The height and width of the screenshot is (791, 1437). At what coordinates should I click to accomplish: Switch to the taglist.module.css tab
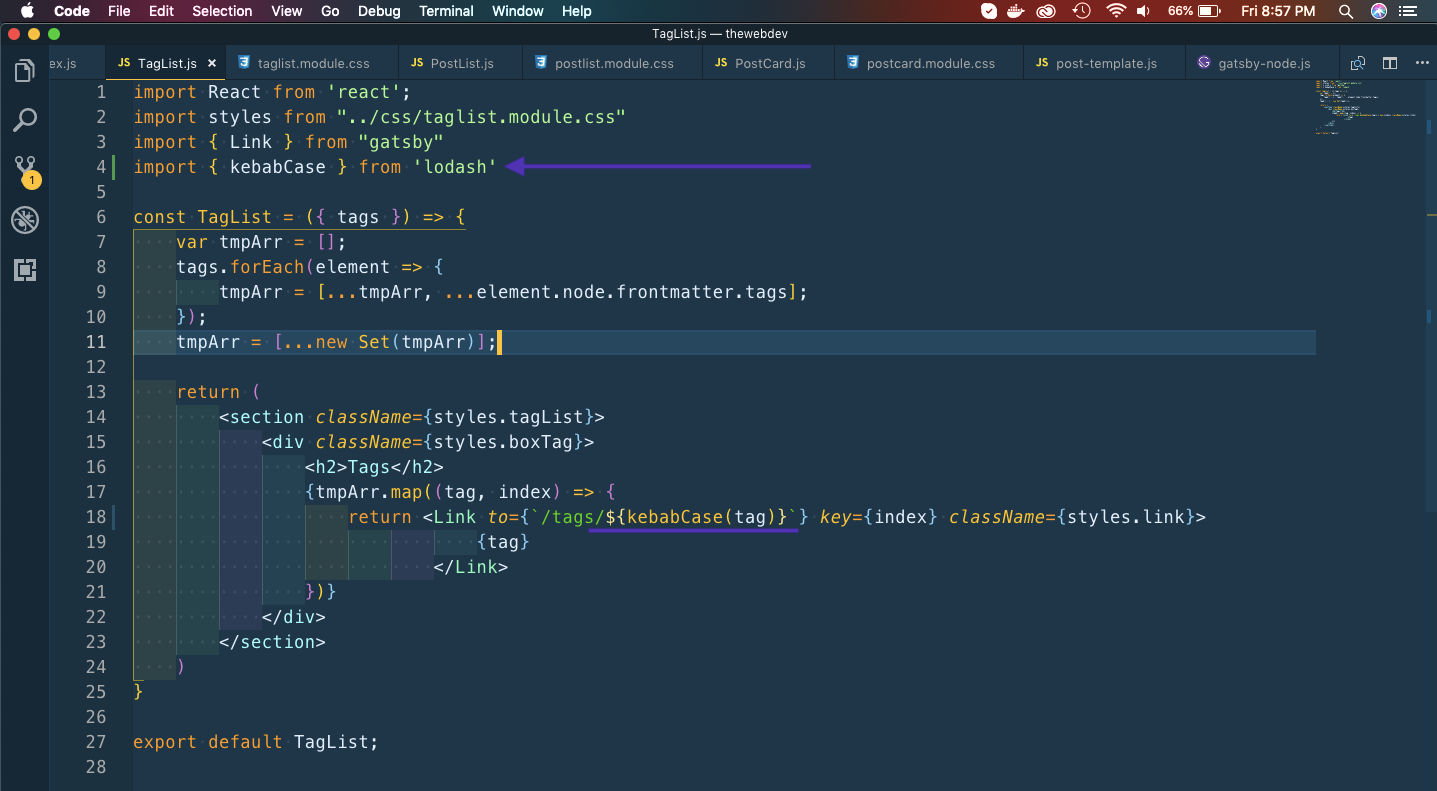click(313, 63)
